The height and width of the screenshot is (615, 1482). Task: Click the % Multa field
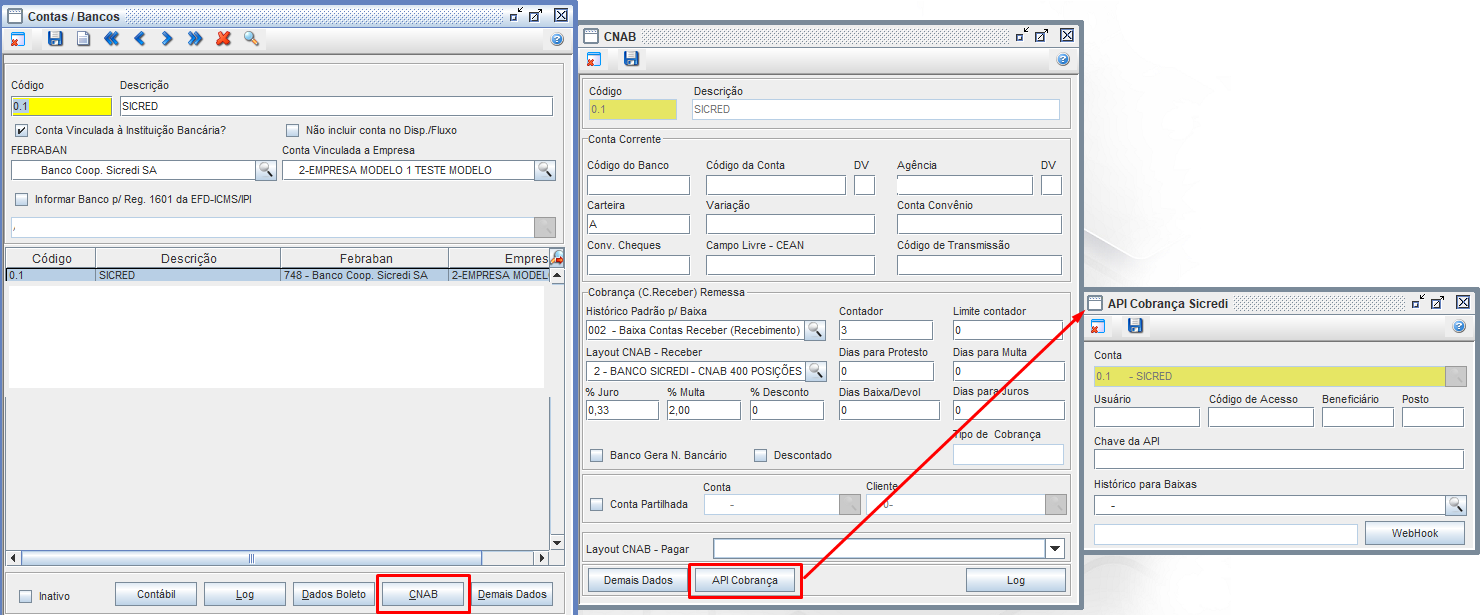(x=704, y=410)
